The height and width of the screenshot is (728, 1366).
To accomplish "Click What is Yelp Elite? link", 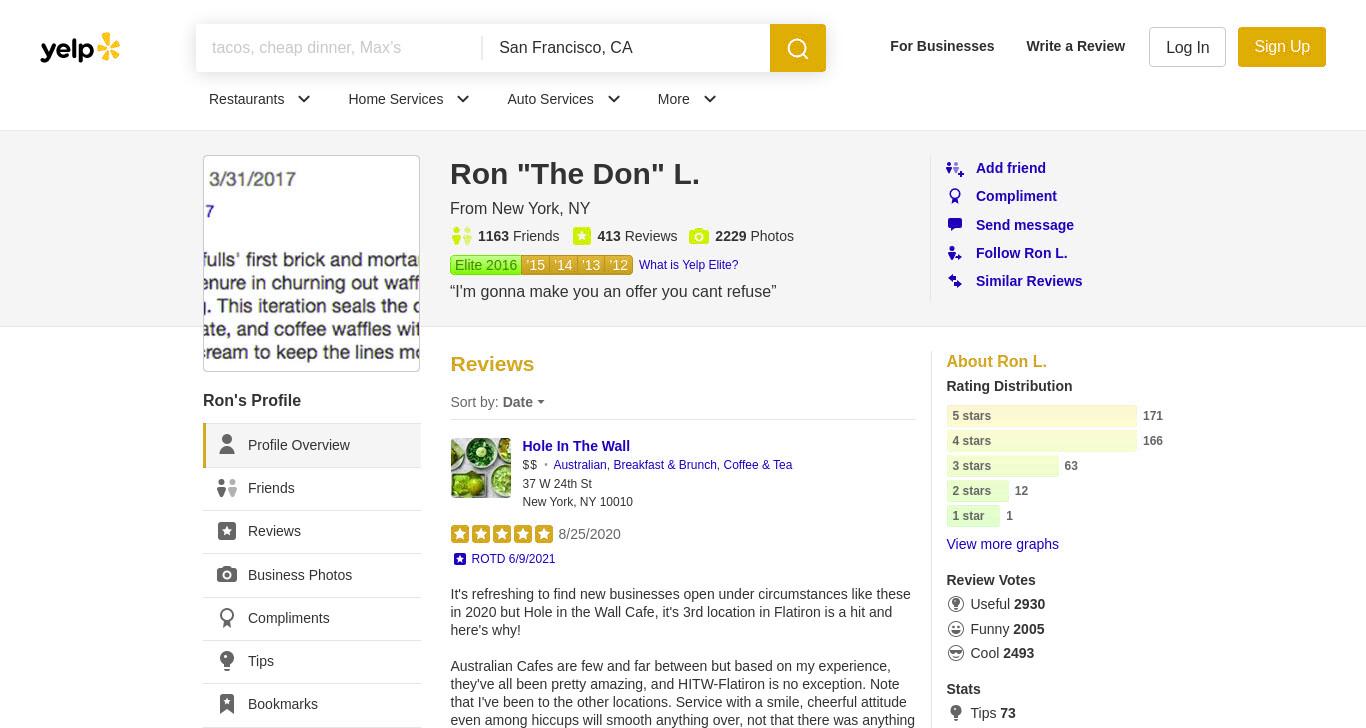I will point(688,265).
